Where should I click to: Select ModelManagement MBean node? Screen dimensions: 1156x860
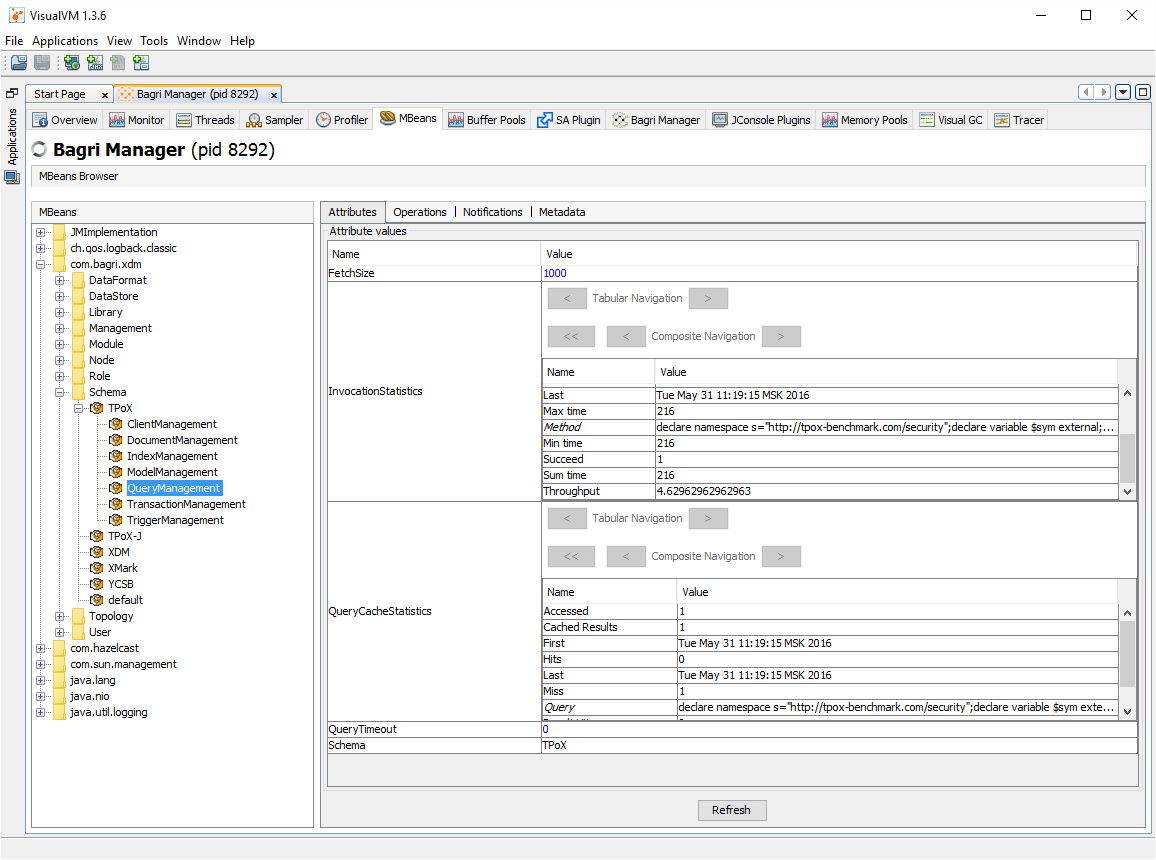172,472
